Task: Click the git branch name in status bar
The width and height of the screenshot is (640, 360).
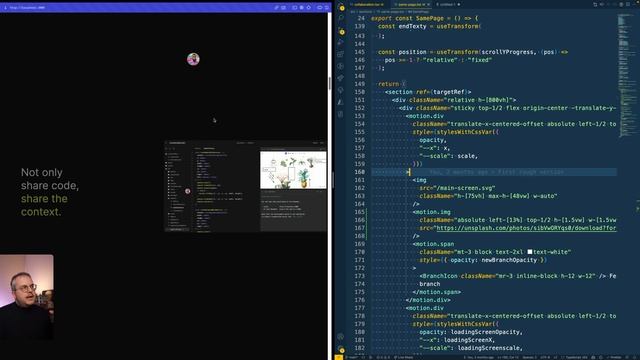Action: pyautogui.click(x=352, y=358)
